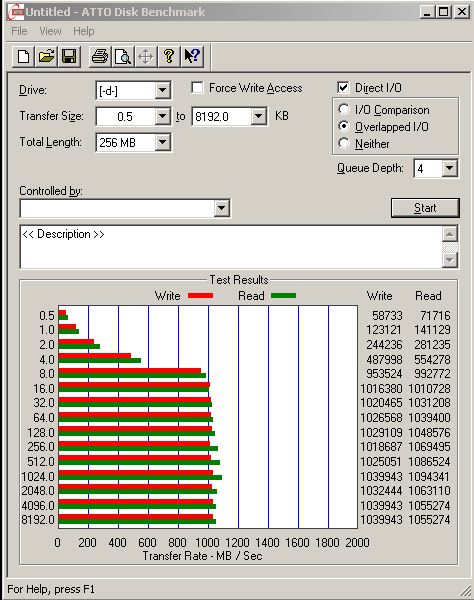
Task: Open About help question mark icon
Action: coord(169,57)
